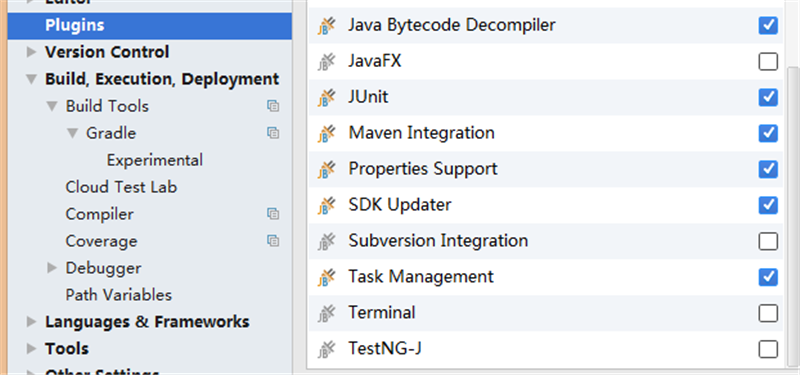This screenshot has width=800, height=375.
Task: Select the TestNG-J plugin name
Action: [x=385, y=349]
